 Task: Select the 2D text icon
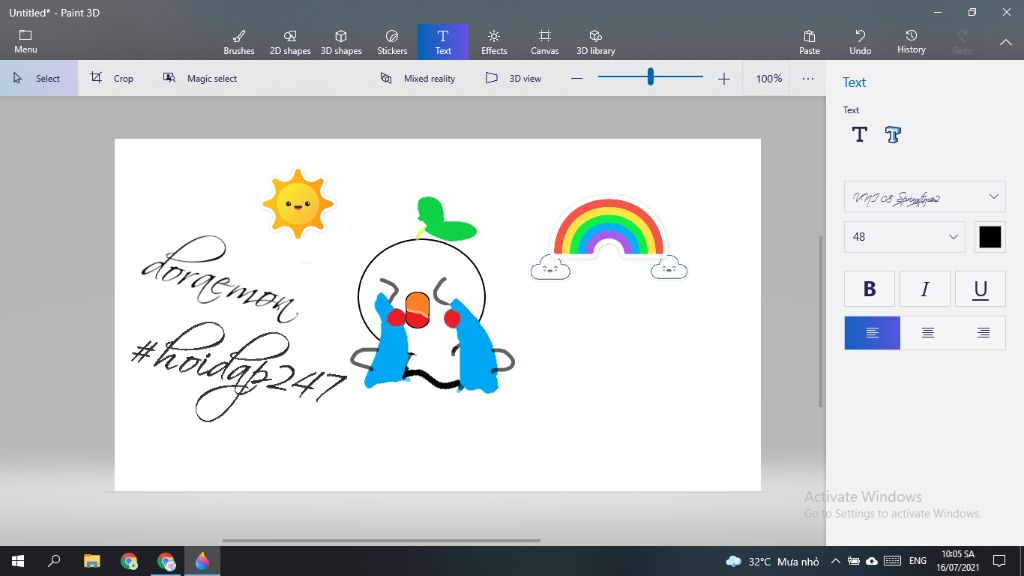859,135
